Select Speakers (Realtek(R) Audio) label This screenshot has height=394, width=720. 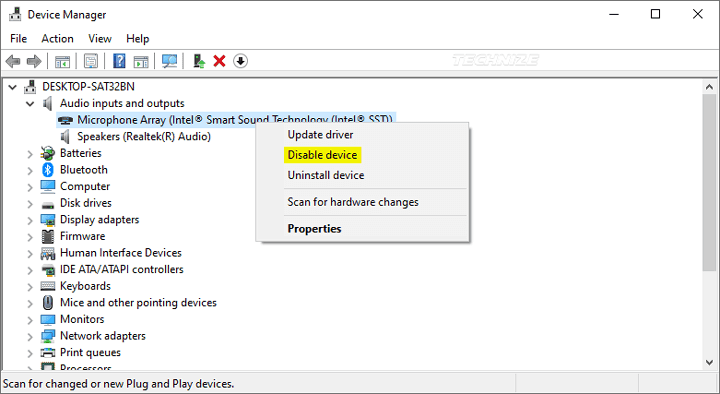(144, 136)
